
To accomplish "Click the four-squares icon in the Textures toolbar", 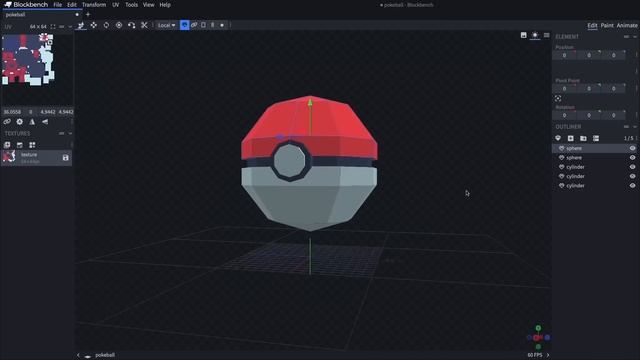I will tap(32, 145).
